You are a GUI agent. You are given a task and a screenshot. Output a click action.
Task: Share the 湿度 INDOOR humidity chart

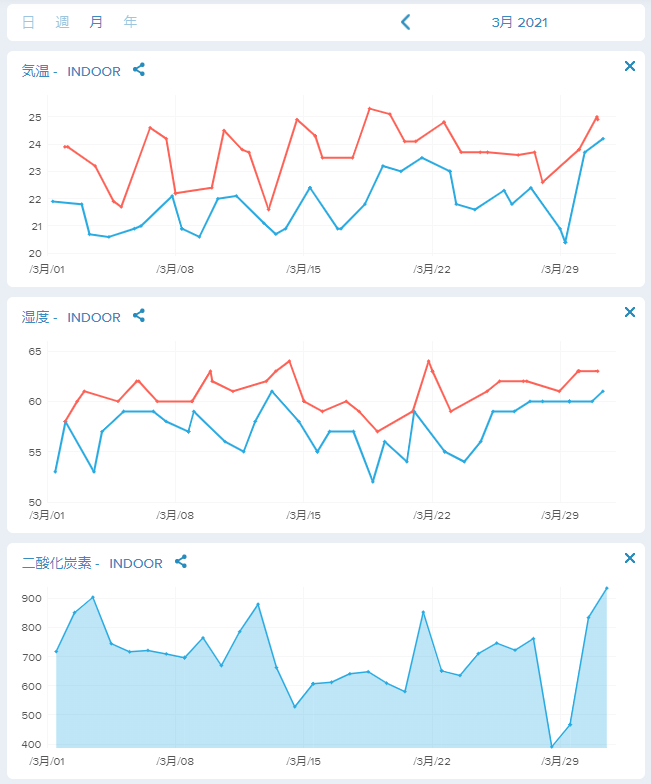139,316
